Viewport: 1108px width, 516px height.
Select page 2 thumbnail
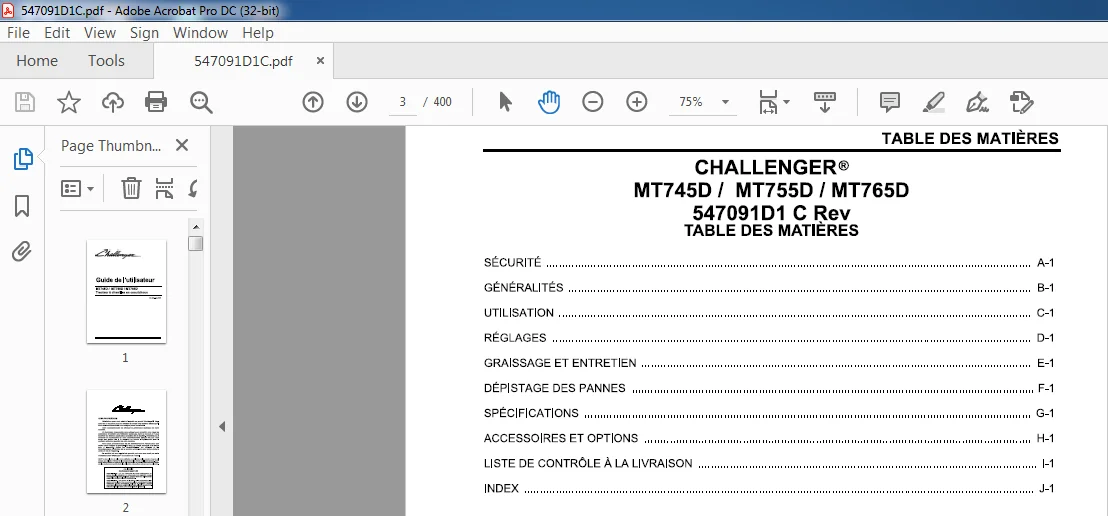[x=126, y=441]
